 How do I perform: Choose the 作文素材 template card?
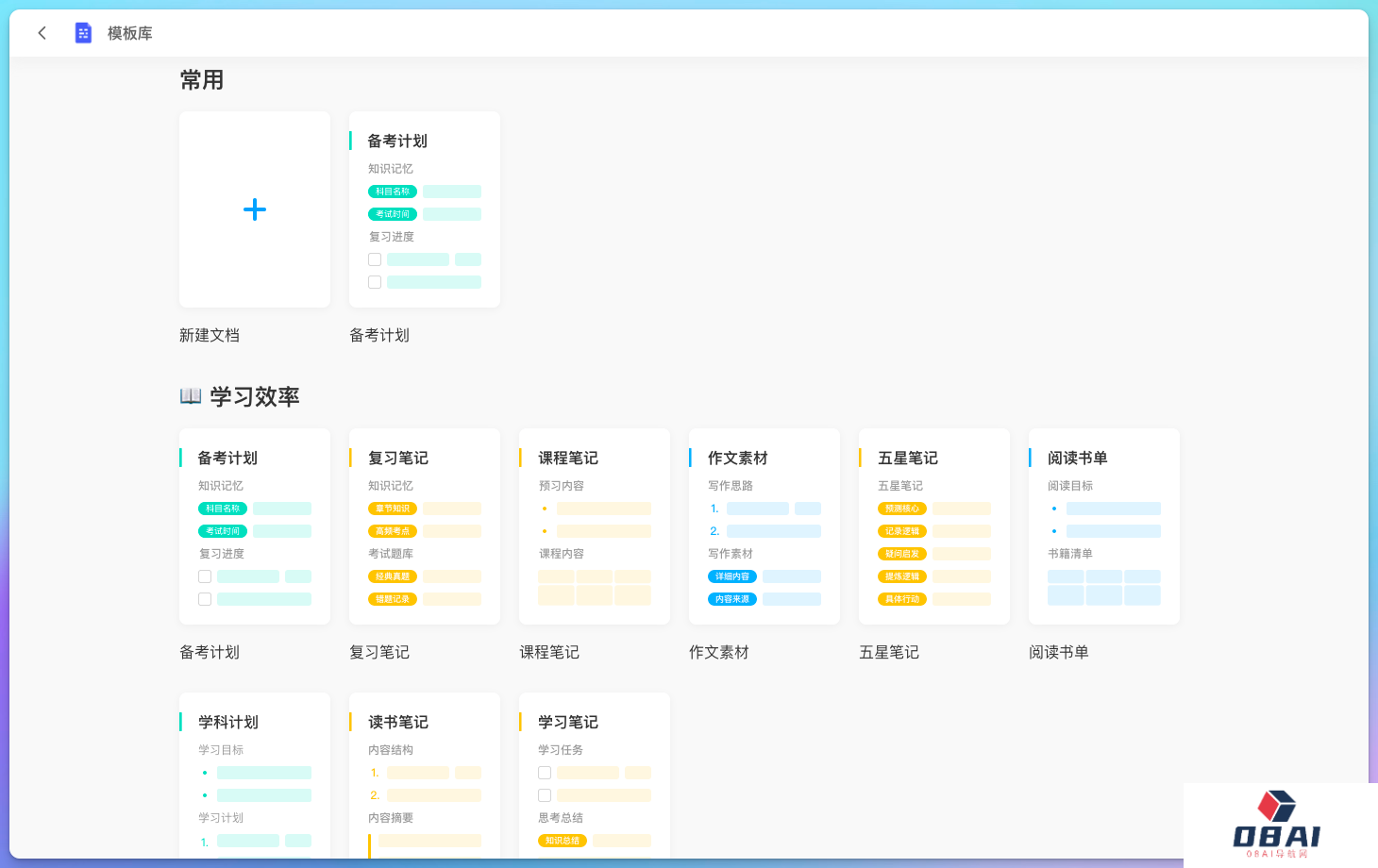765,526
